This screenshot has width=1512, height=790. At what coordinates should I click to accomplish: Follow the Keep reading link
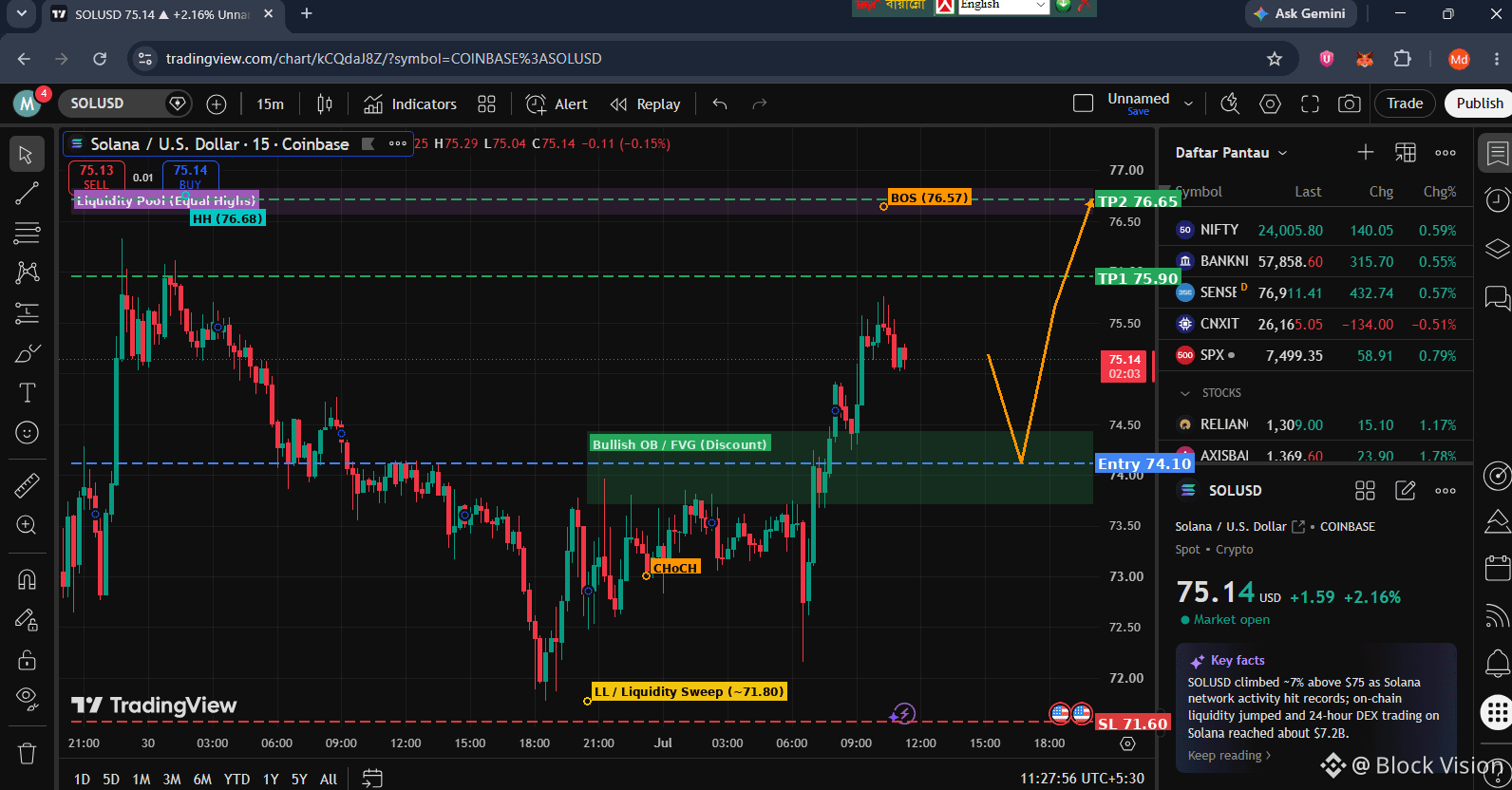pyautogui.click(x=1229, y=756)
